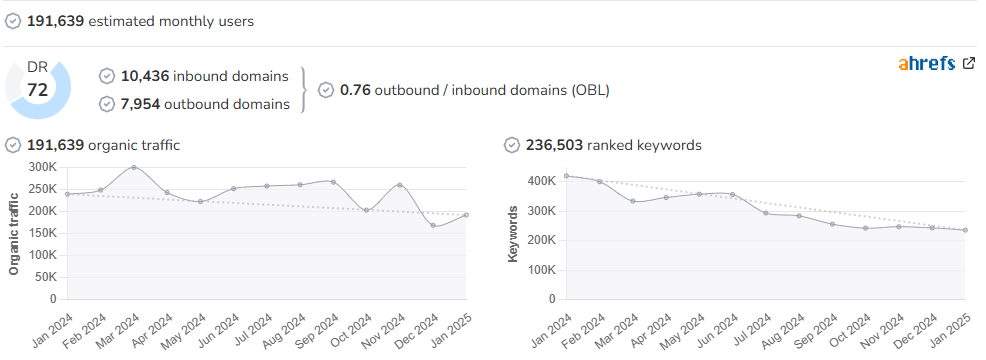Select Nov 2024 point on organic traffic chart
The width and height of the screenshot is (986, 360).
coord(400,185)
